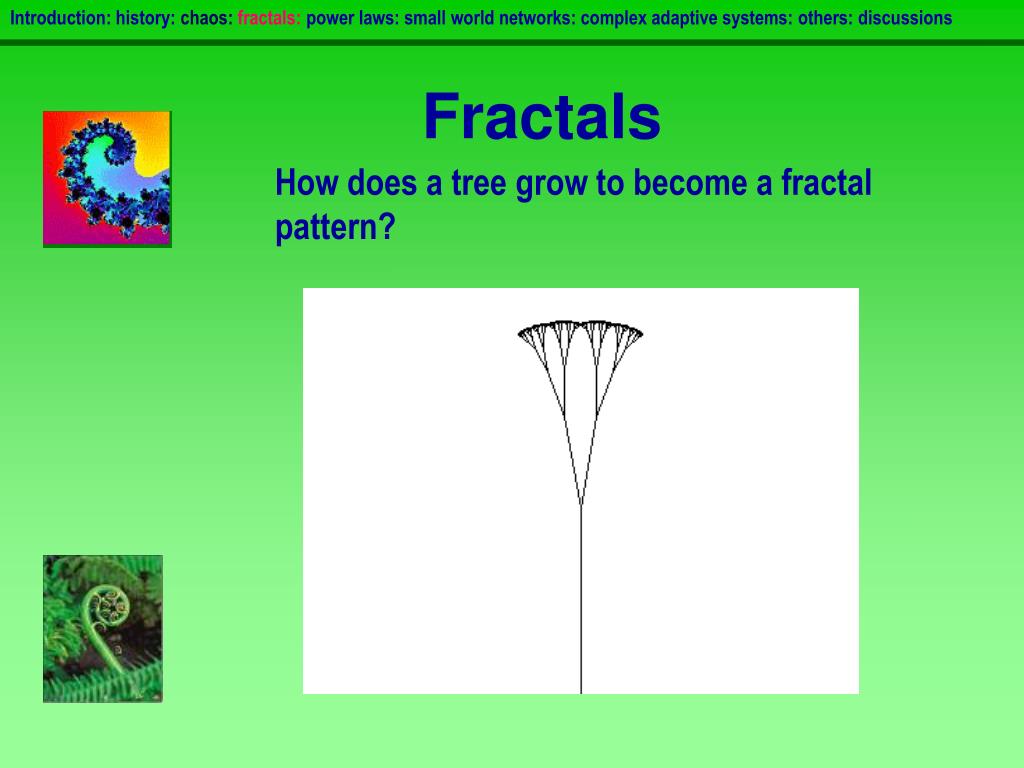Open the Introduction section in the top navigation

click(60, 18)
